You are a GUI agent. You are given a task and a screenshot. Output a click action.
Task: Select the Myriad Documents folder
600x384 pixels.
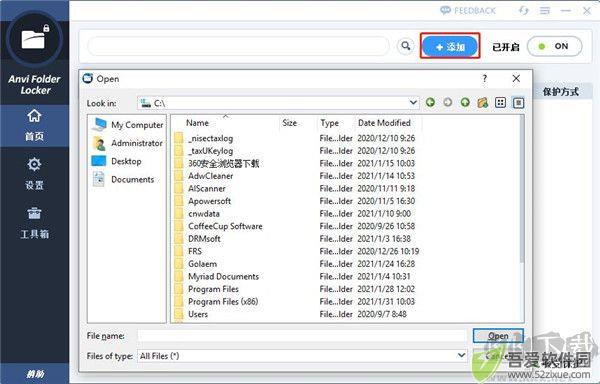[x=223, y=277]
